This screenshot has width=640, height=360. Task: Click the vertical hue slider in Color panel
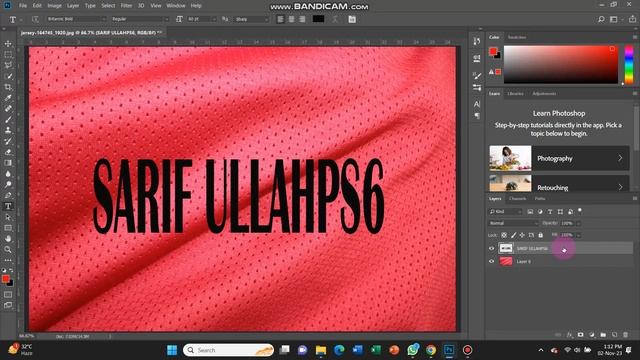629,64
